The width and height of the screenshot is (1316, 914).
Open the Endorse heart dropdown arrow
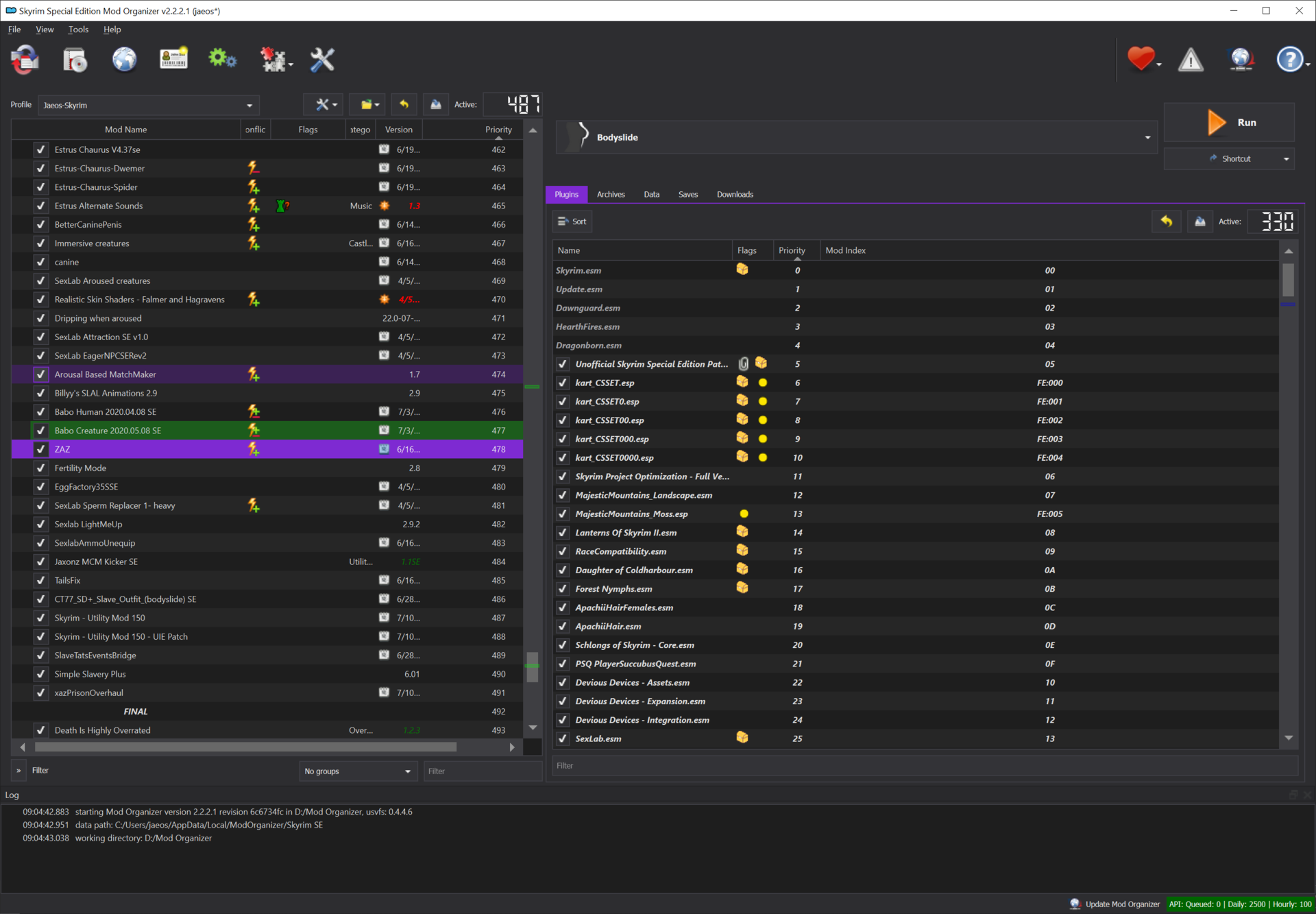coord(1159,64)
